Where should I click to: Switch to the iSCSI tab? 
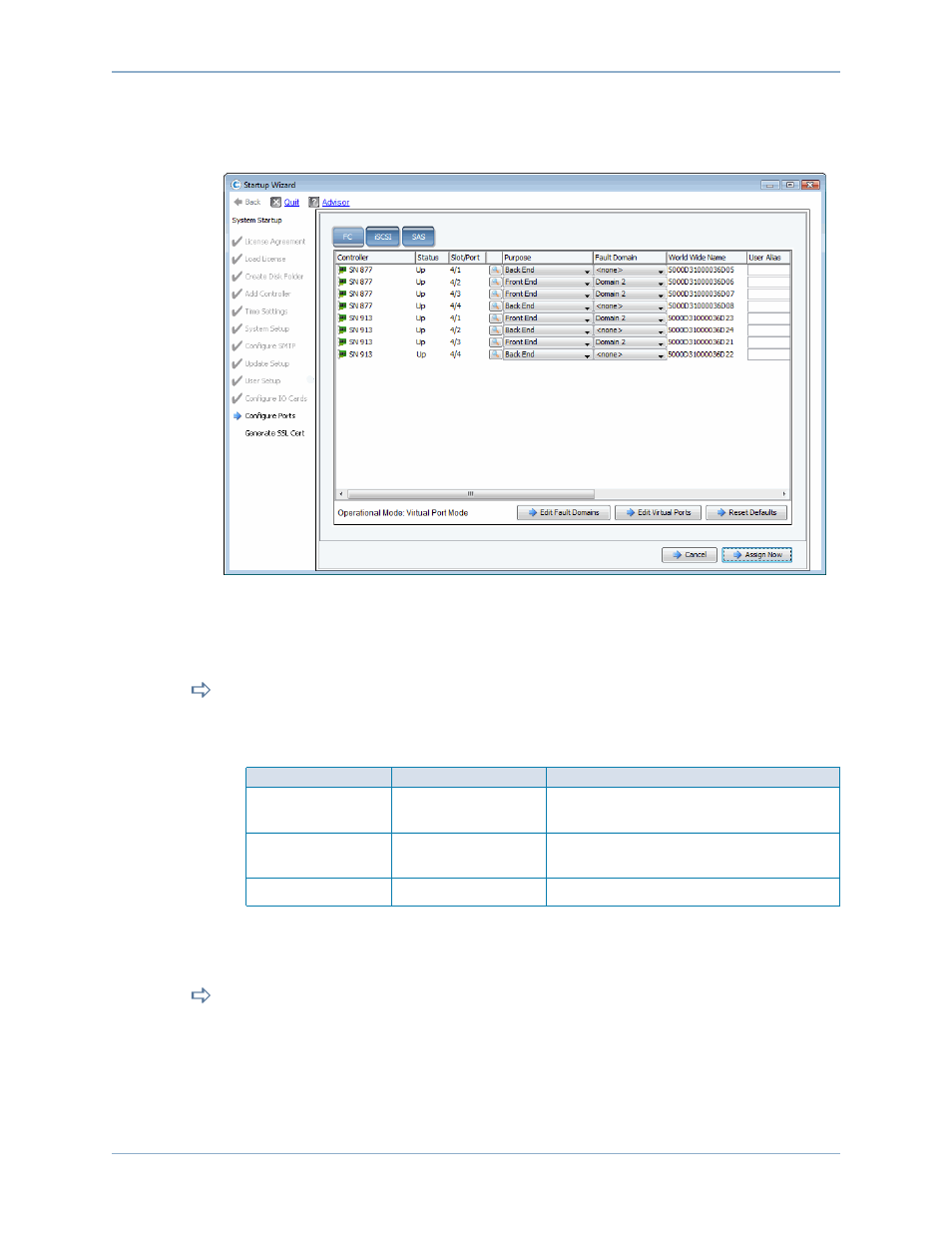click(x=383, y=237)
